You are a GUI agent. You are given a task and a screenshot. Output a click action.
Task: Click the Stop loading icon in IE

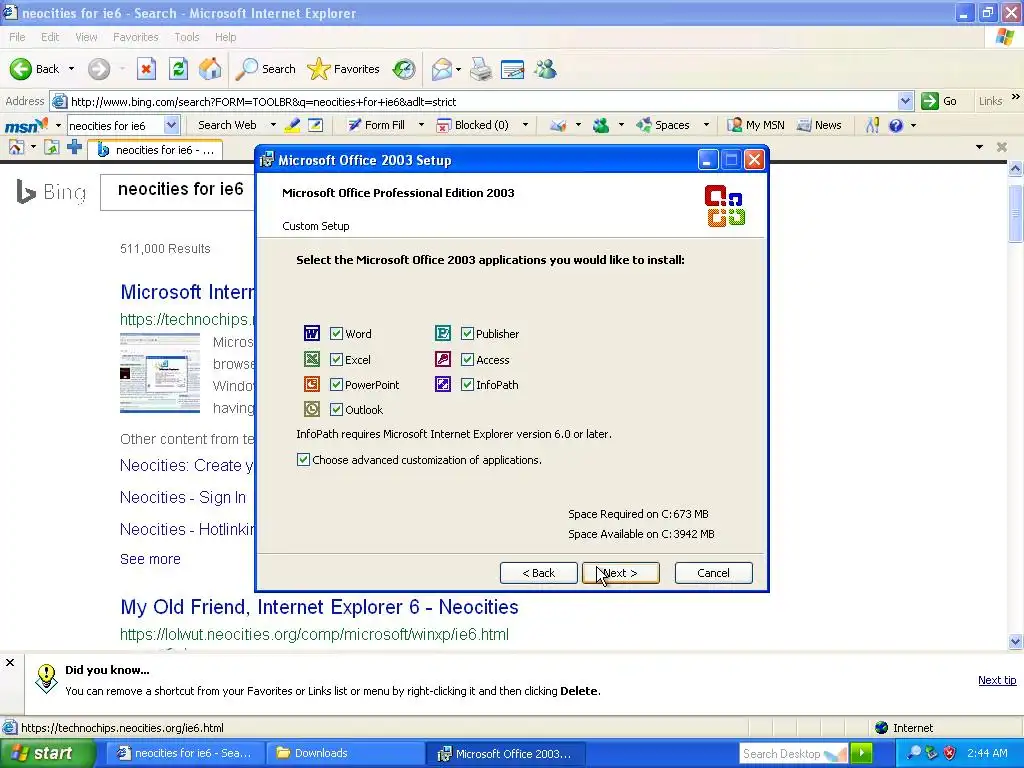[146, 69]
